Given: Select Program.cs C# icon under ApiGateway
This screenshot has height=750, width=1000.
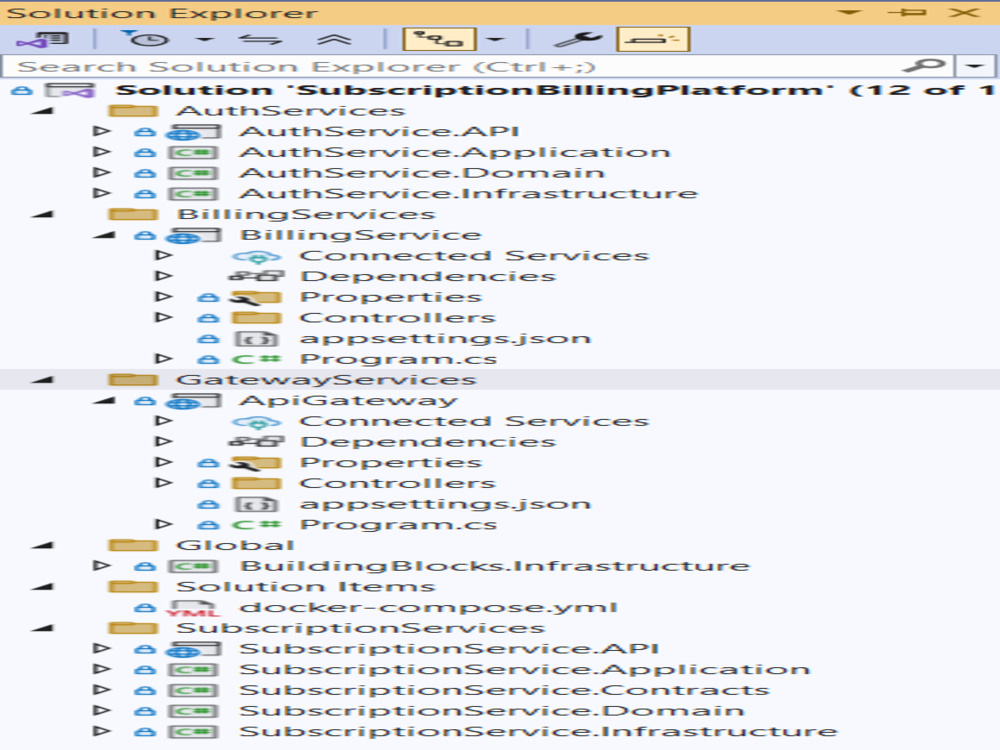Looking at the screenshot, I should (256, 525).
